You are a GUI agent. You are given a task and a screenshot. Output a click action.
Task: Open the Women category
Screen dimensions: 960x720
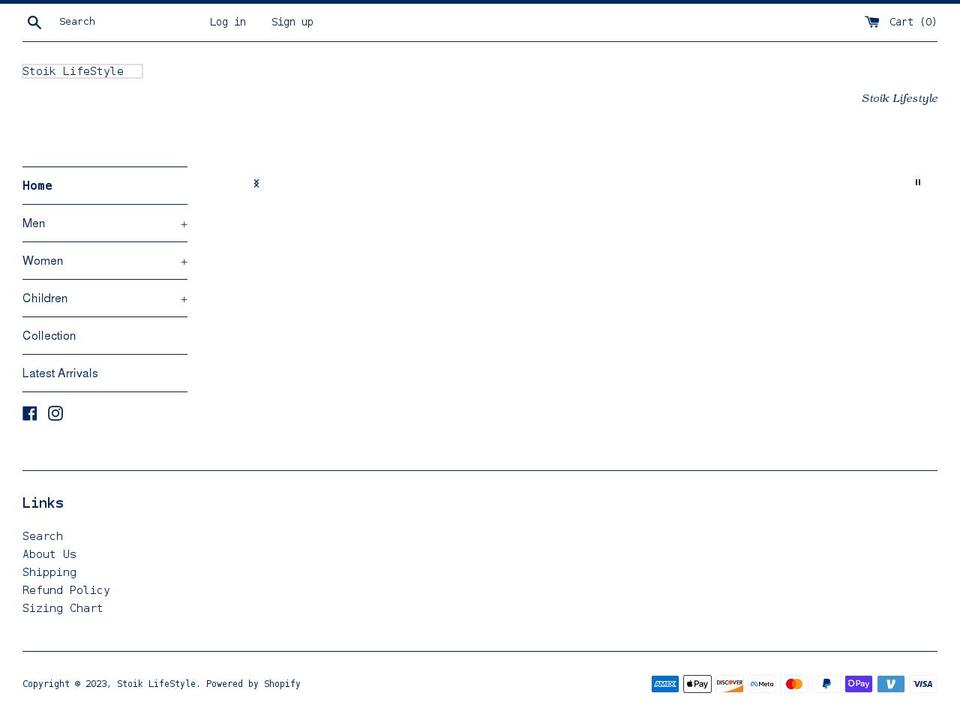point(43,261)
